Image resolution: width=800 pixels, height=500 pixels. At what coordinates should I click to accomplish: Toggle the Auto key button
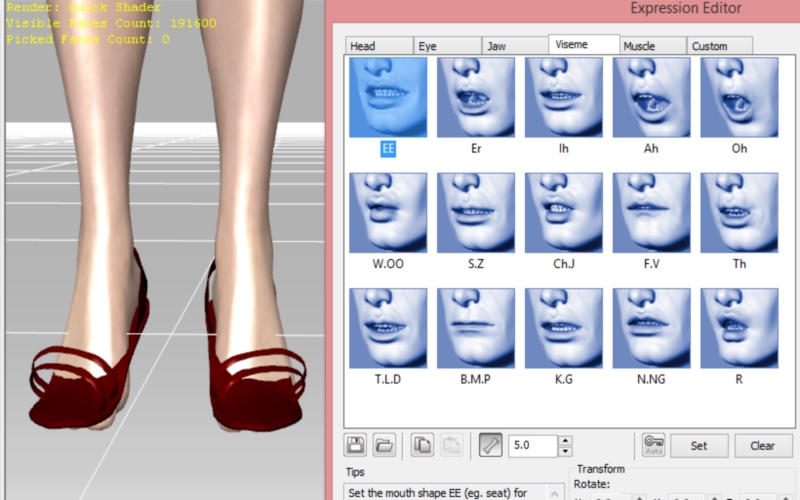point(654,446)
